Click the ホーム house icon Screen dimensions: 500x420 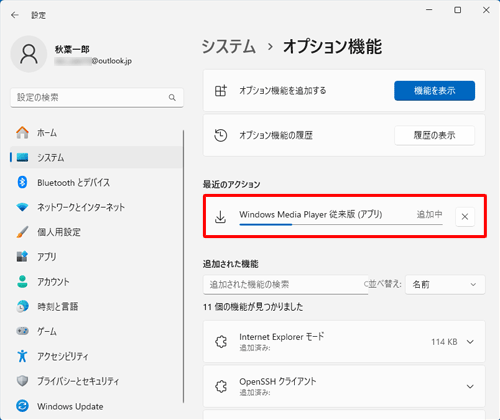pyautogui.click(x=22, y=133)
